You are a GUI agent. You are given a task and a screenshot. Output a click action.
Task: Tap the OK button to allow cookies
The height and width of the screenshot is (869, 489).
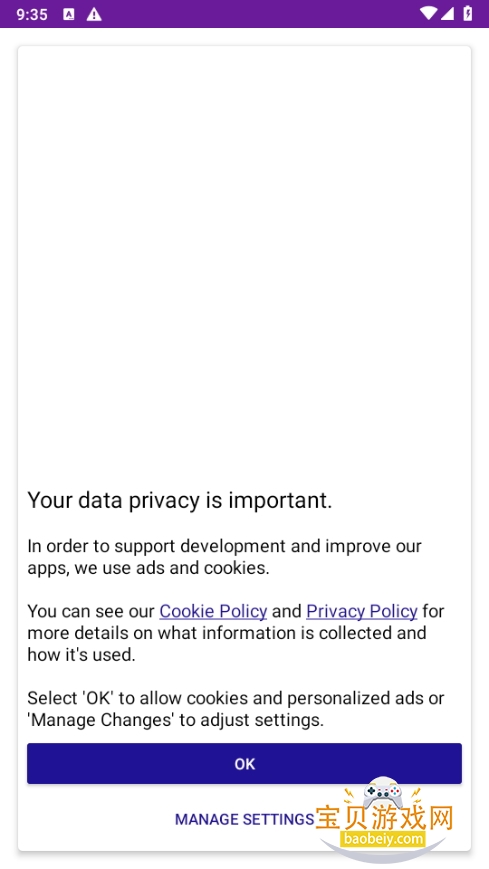coord(244,764)
